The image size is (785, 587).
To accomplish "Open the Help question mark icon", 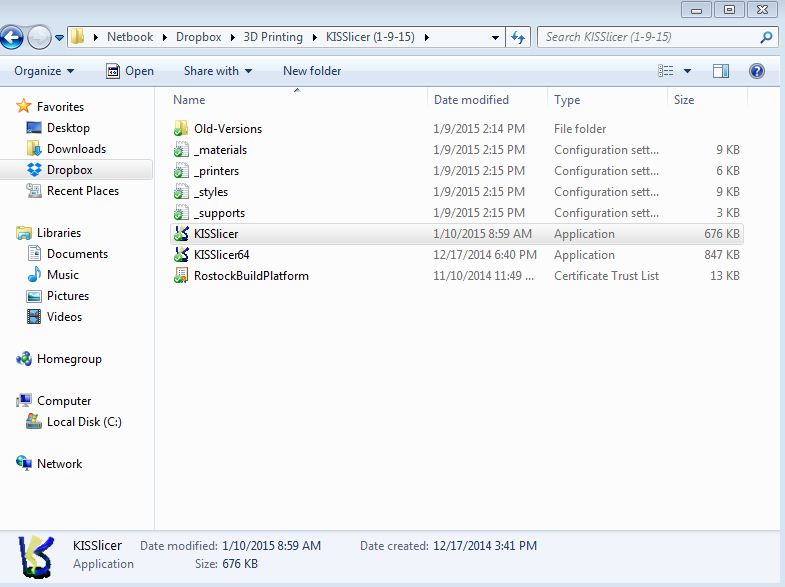I will 757,71.
